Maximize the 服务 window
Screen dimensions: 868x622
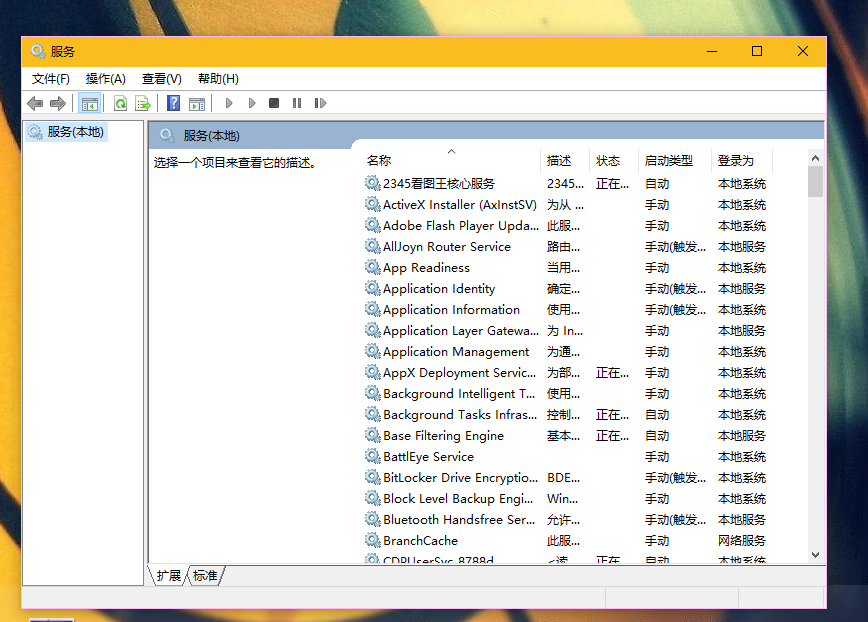[x=757, y=51]
